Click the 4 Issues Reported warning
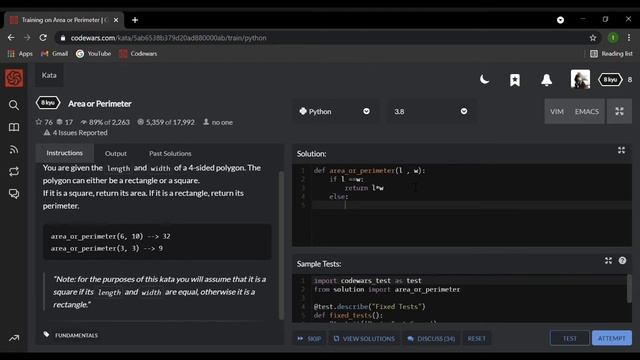The image size is (640, 360). tap(76, 133)
